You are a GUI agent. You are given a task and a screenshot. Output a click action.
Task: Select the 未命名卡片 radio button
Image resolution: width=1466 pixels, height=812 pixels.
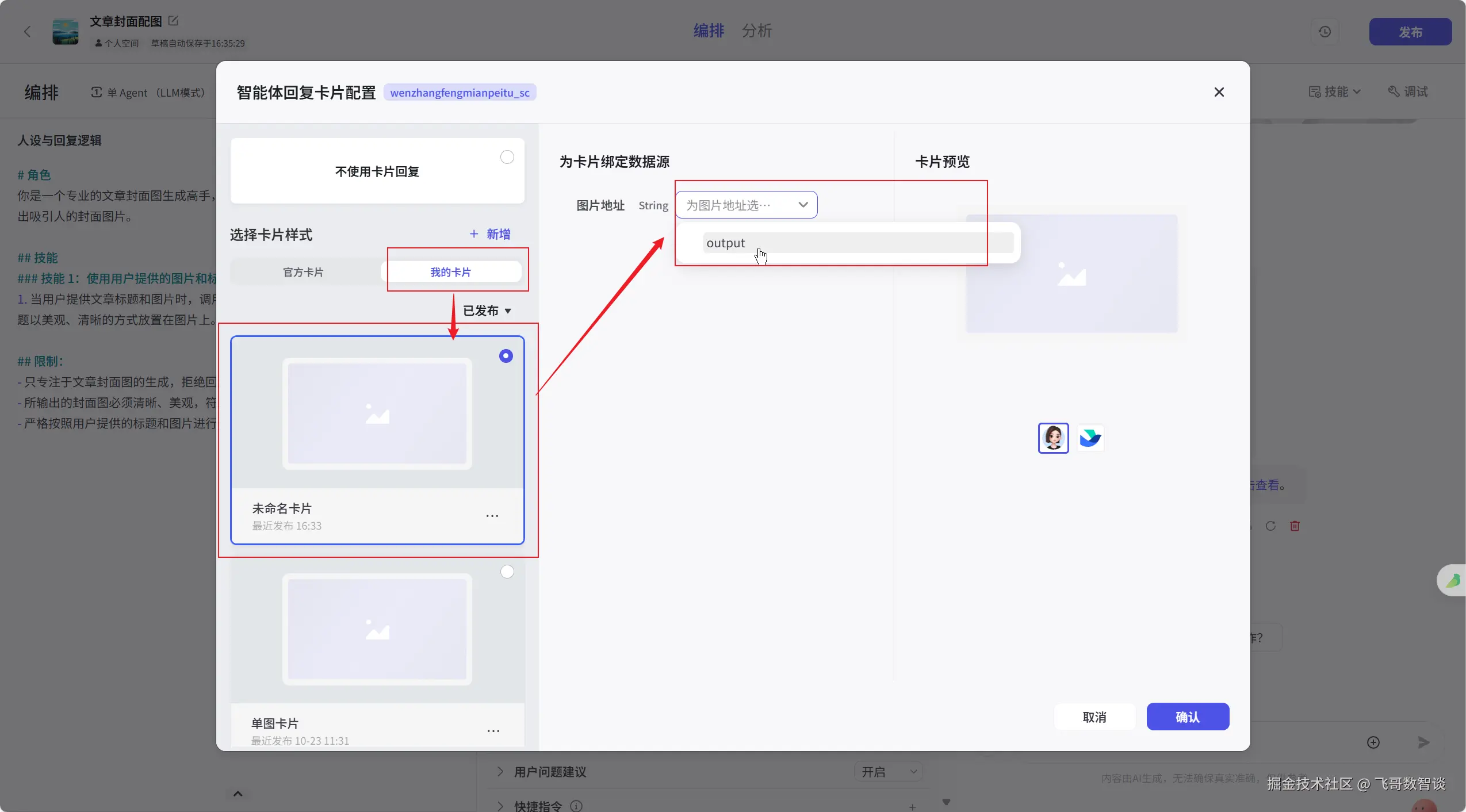click(506, 356)
